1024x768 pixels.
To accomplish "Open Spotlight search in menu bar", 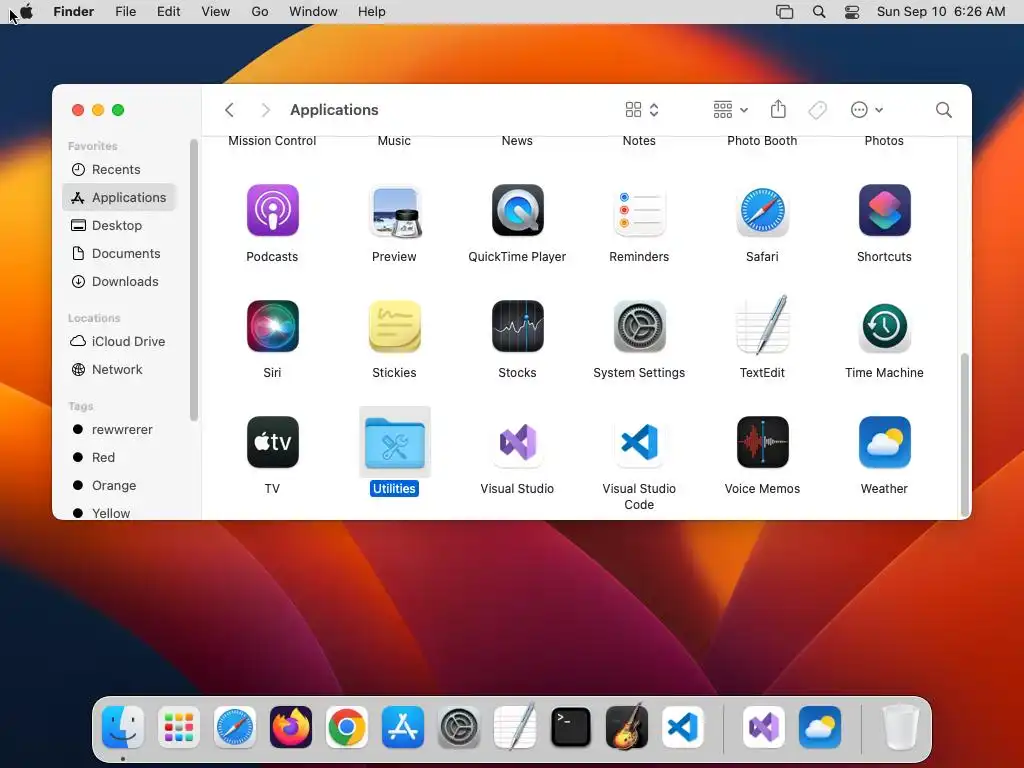I will [819, 12].
